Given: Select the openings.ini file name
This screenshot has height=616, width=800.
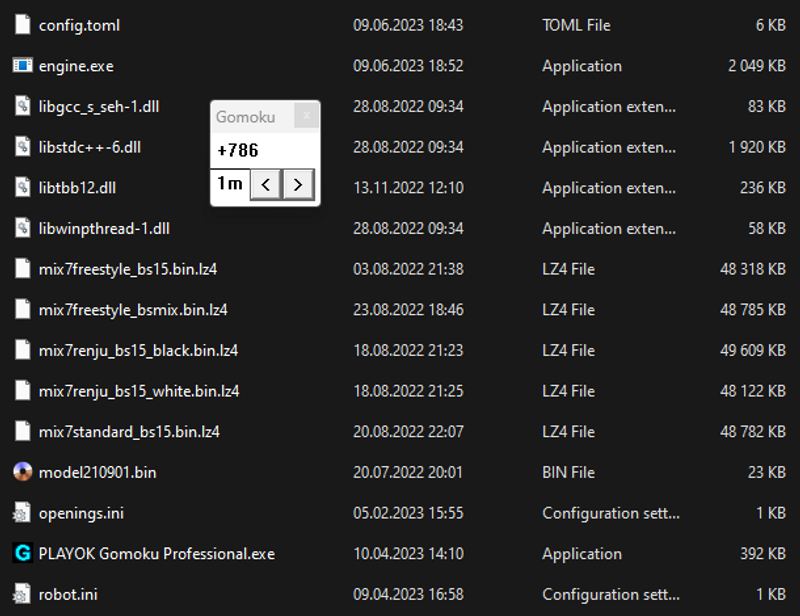Looking at the screenshot, I should click(x=81, y=513).
